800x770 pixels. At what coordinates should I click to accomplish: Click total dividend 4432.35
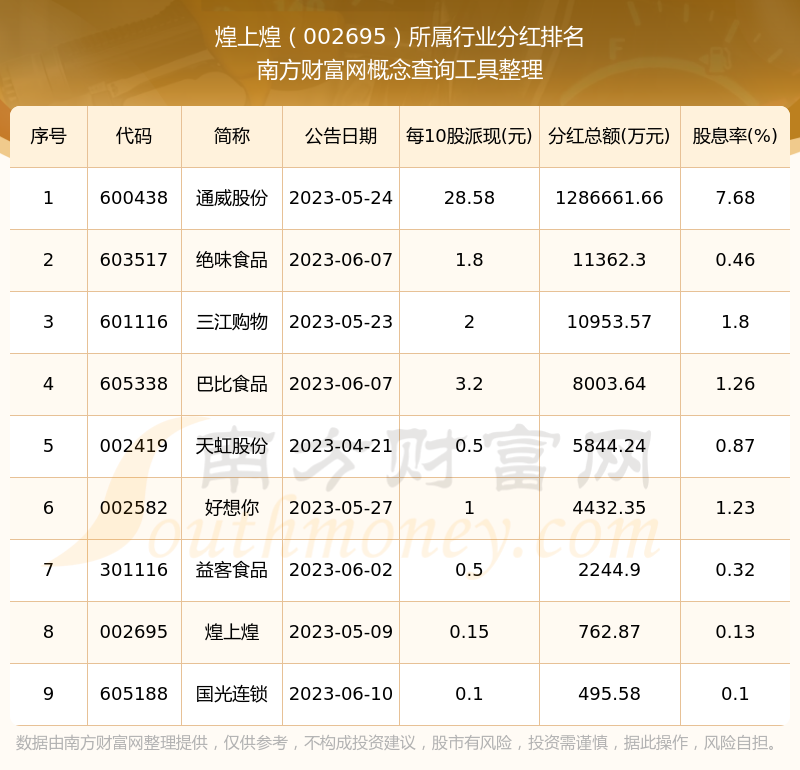pyautogui.click(x=610, y=508)
